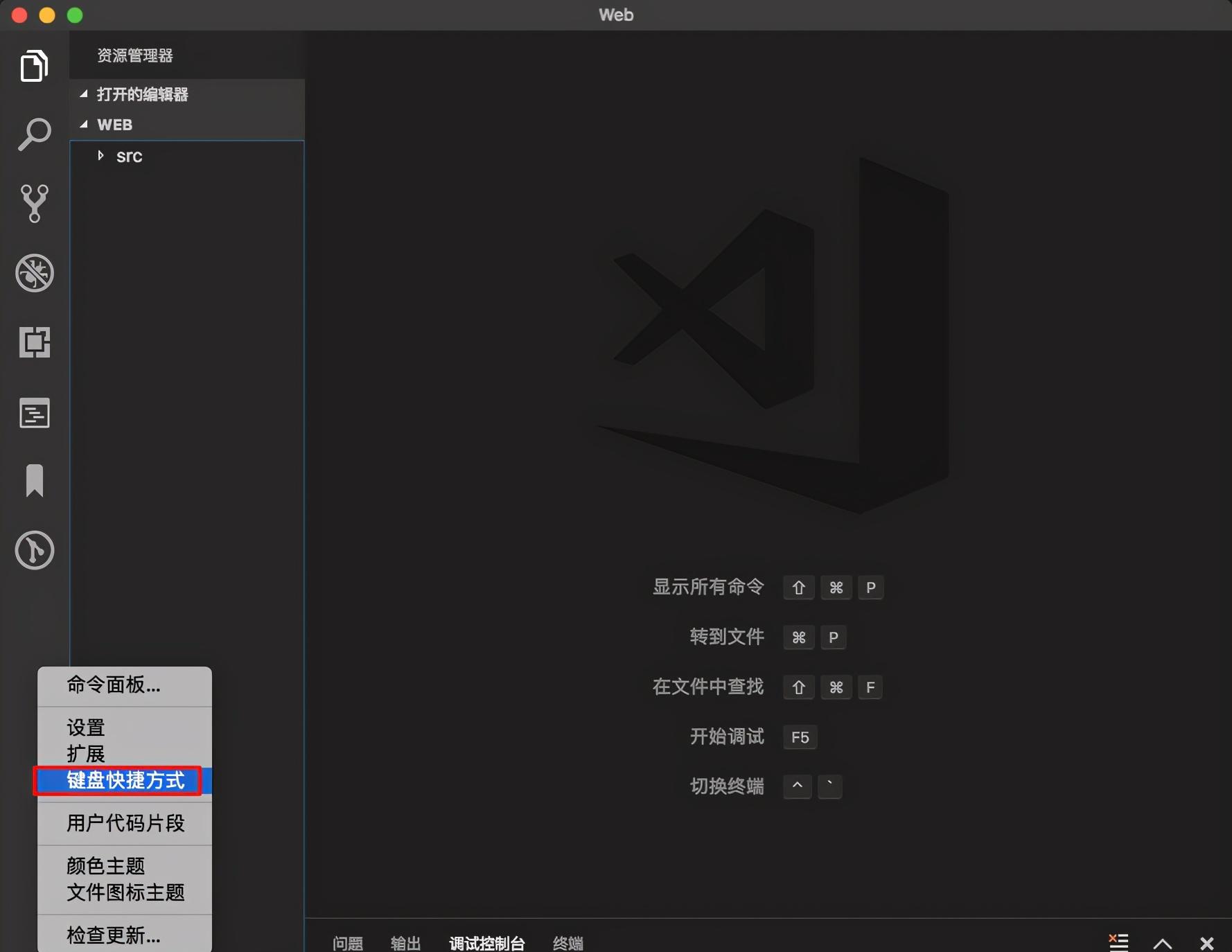This screenshot has width=1232, height=952.
Task: Click the yellow macOS minimize button
Action: [47, 15]
